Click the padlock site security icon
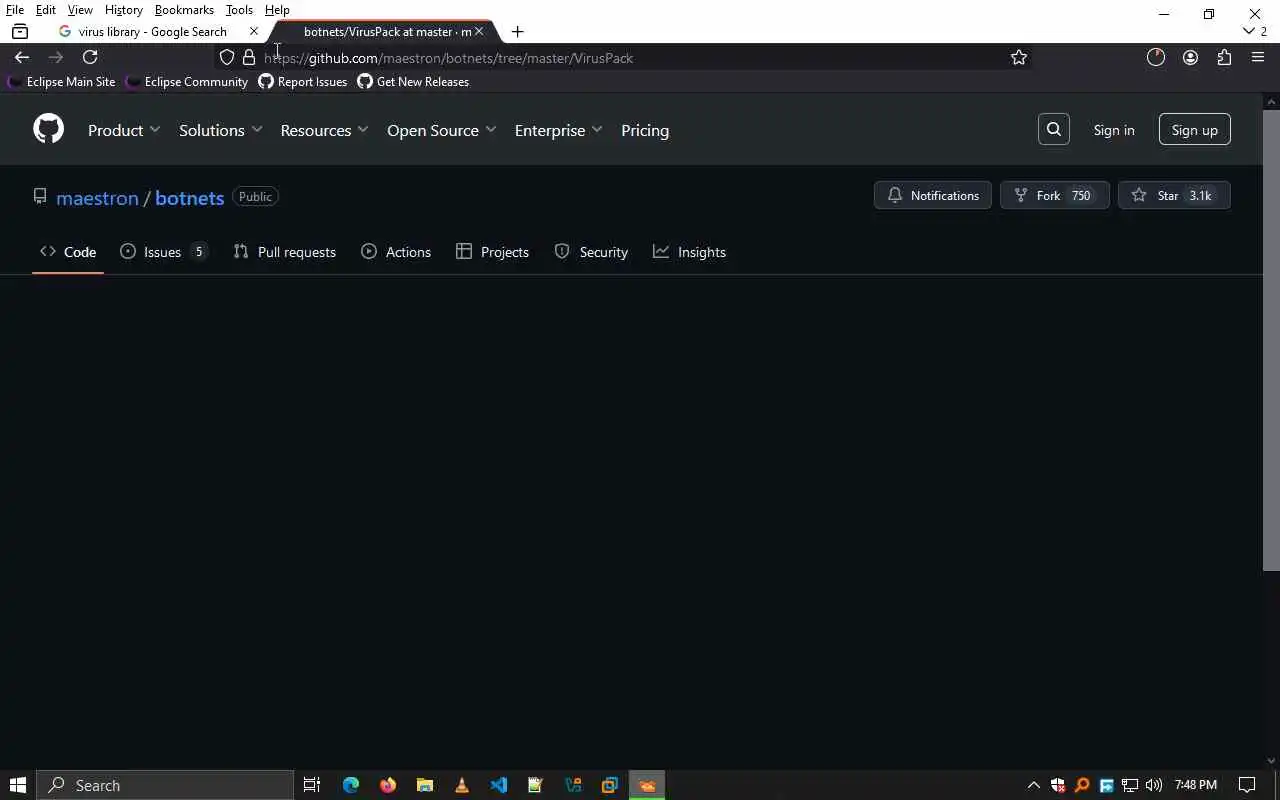This screenshot has height=800, width=1280. click(x=249, y=57)
